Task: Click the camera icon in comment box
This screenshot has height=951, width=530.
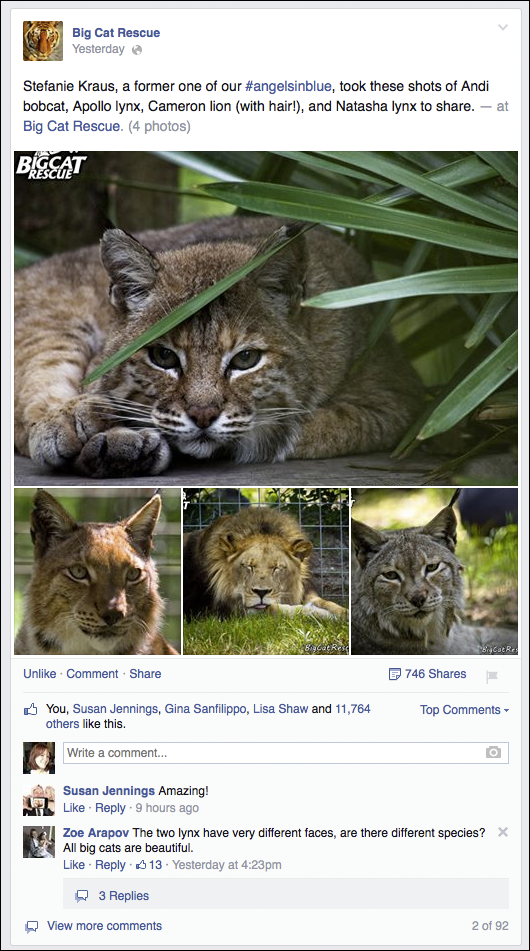Action: click(x=494, y=753)
